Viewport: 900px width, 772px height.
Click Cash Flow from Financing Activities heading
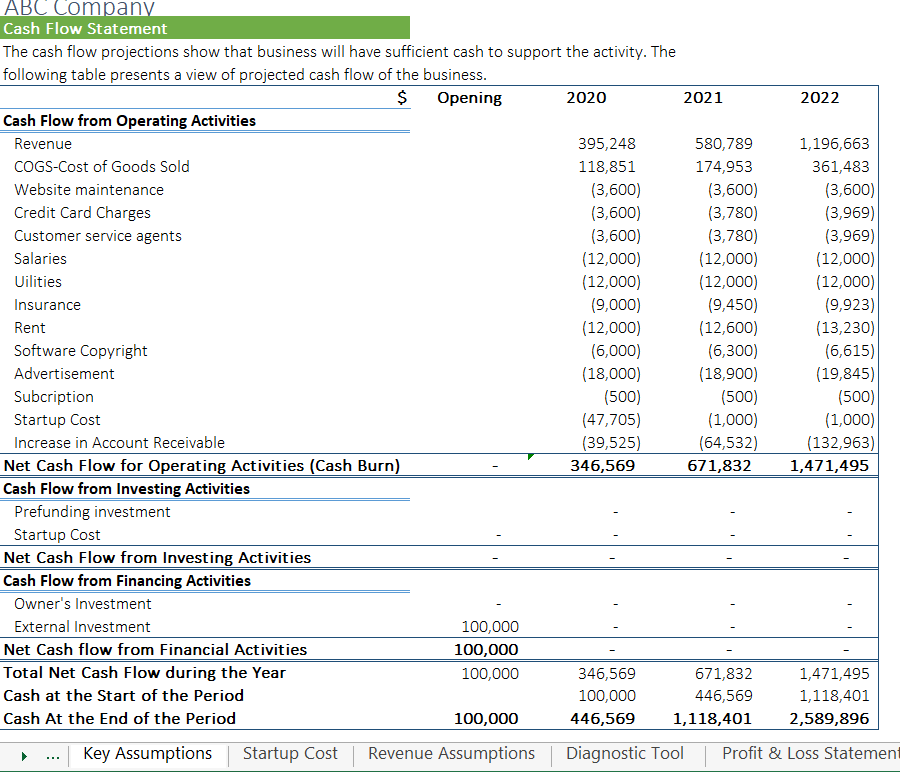(x=127, y=580)
